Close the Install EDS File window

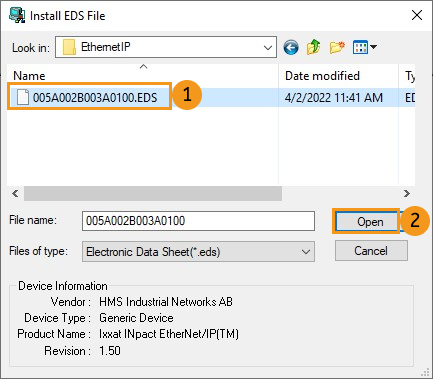tap(417, 15)
